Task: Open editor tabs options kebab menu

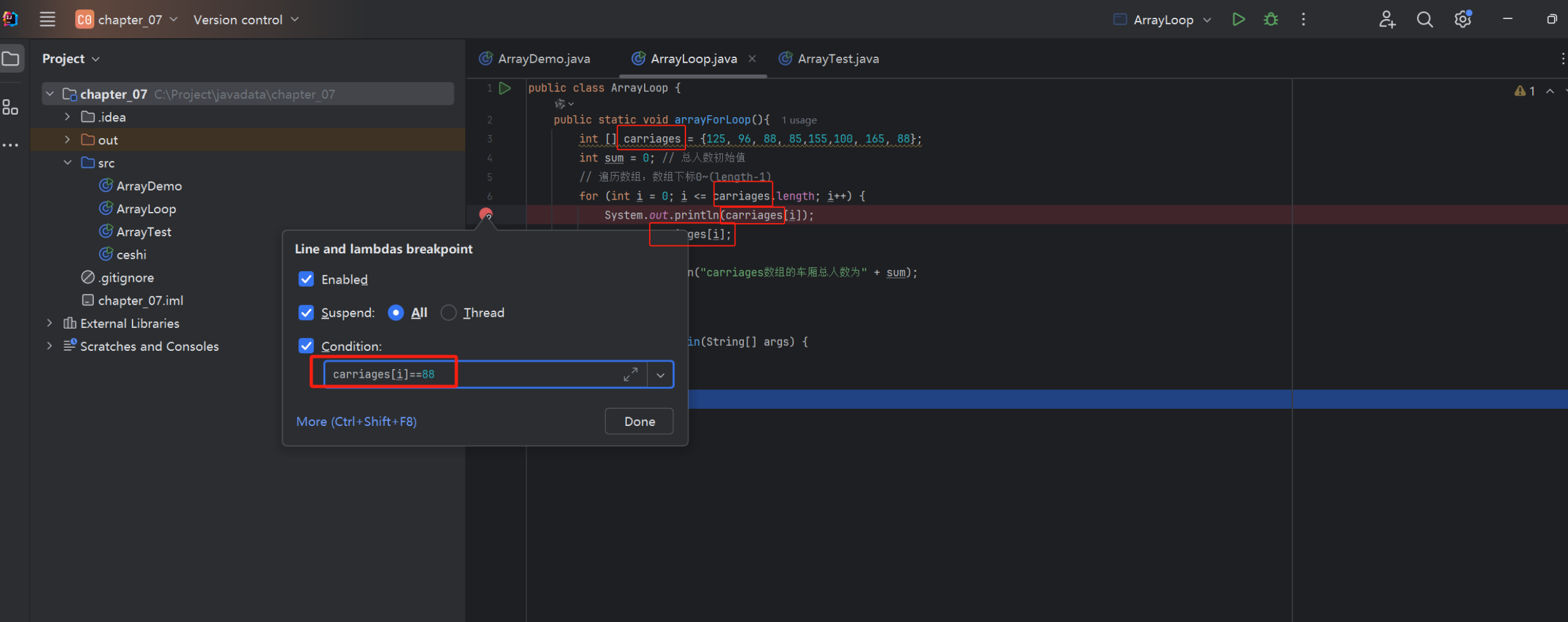Action: (1562, 59)
